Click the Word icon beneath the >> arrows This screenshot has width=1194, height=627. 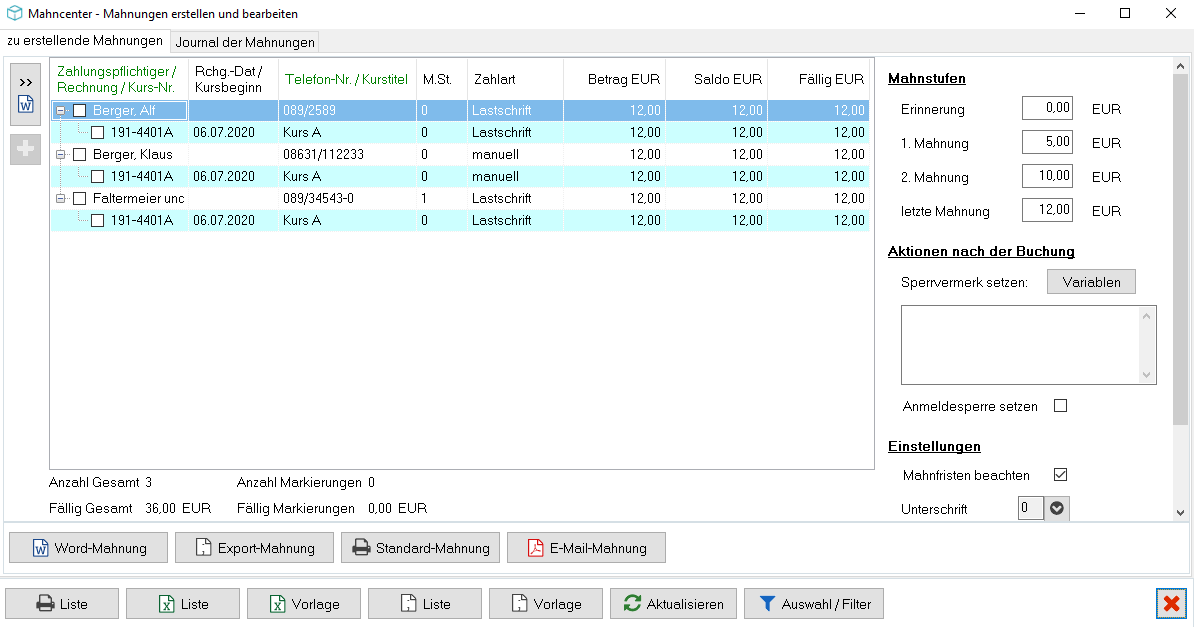(25, 104)
